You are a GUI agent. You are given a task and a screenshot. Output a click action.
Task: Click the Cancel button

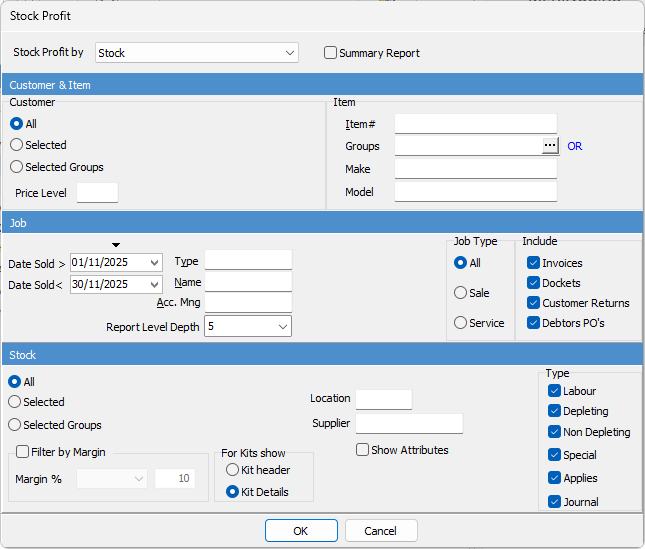[x=381, y=530]
